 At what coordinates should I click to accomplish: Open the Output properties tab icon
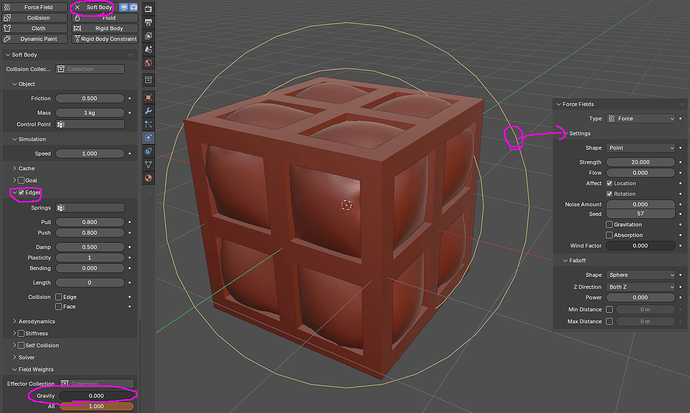148,22
